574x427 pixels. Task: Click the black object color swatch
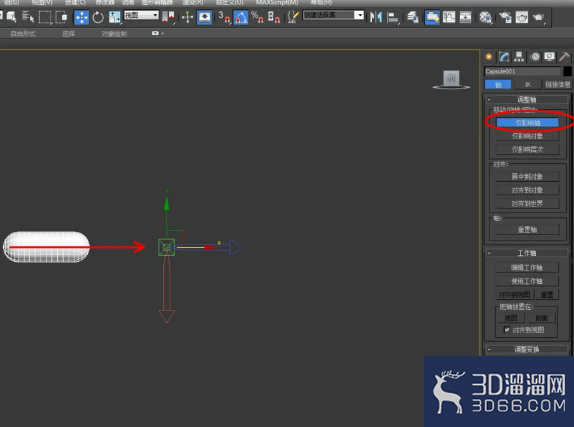[x=567, y=71]
